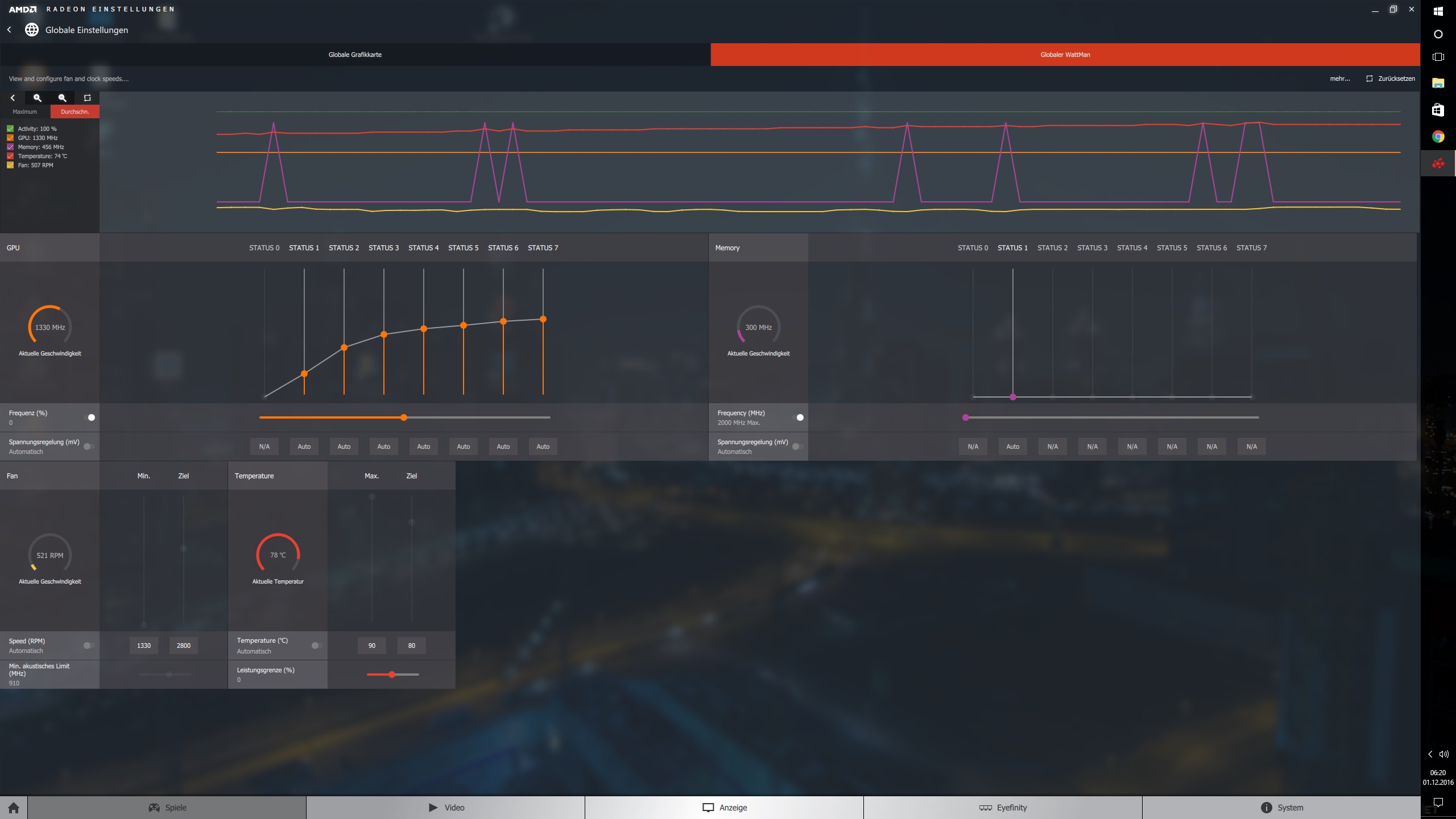Click the graph reset view icon

coord(87,98)
